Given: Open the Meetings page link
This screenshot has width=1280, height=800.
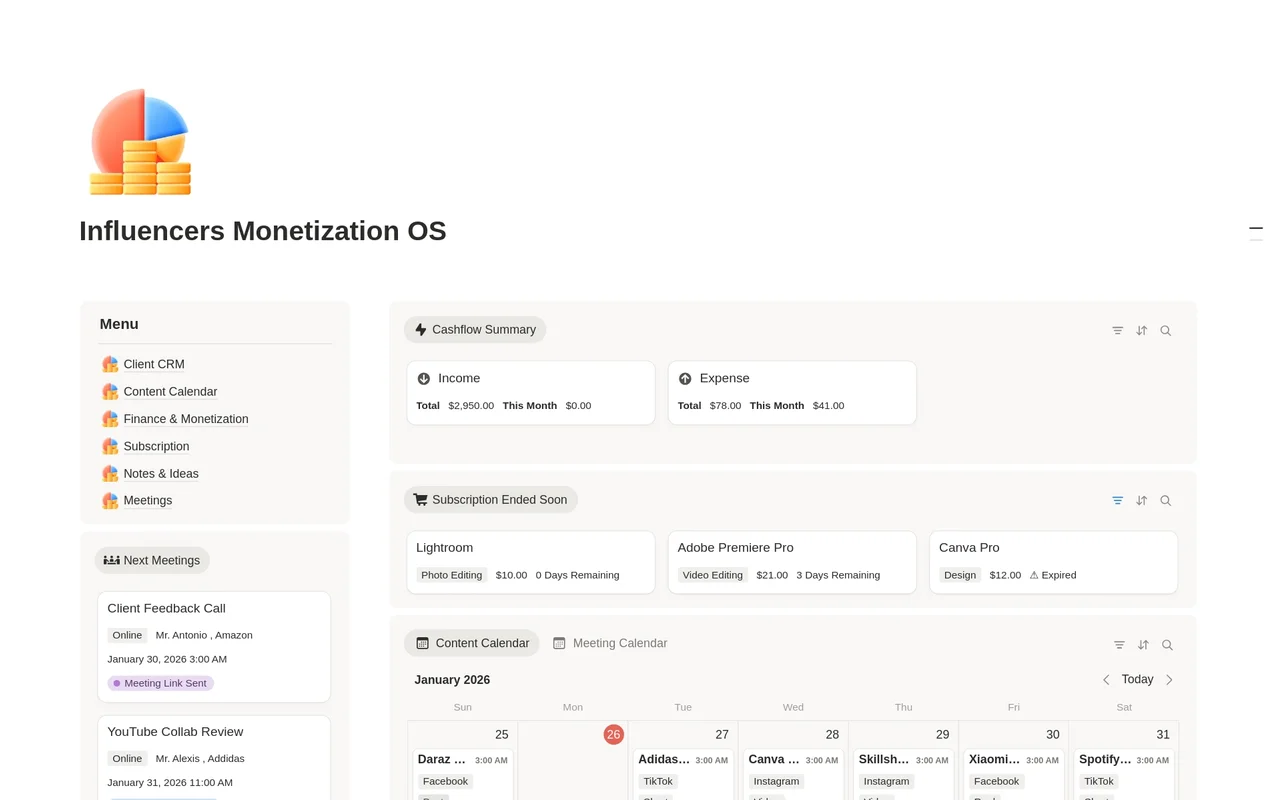Looking at the screenshot, I should tap(148, 500).
